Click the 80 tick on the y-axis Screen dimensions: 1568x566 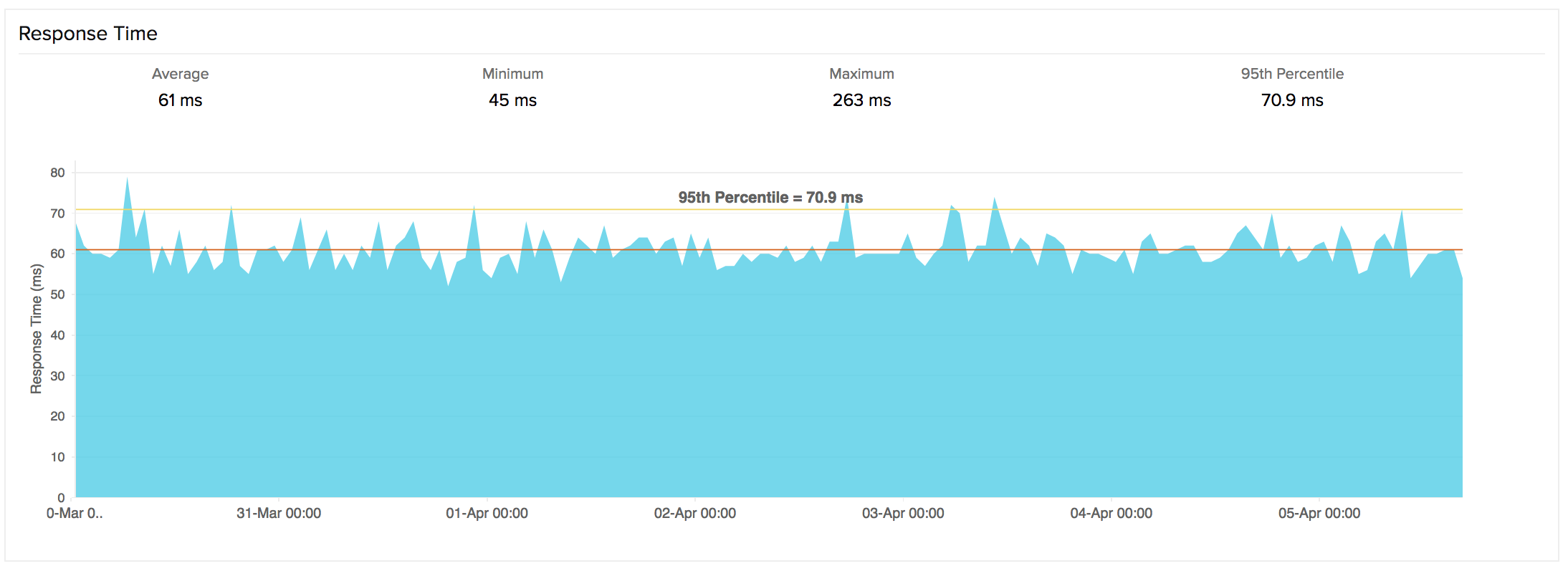click(57, 173)
